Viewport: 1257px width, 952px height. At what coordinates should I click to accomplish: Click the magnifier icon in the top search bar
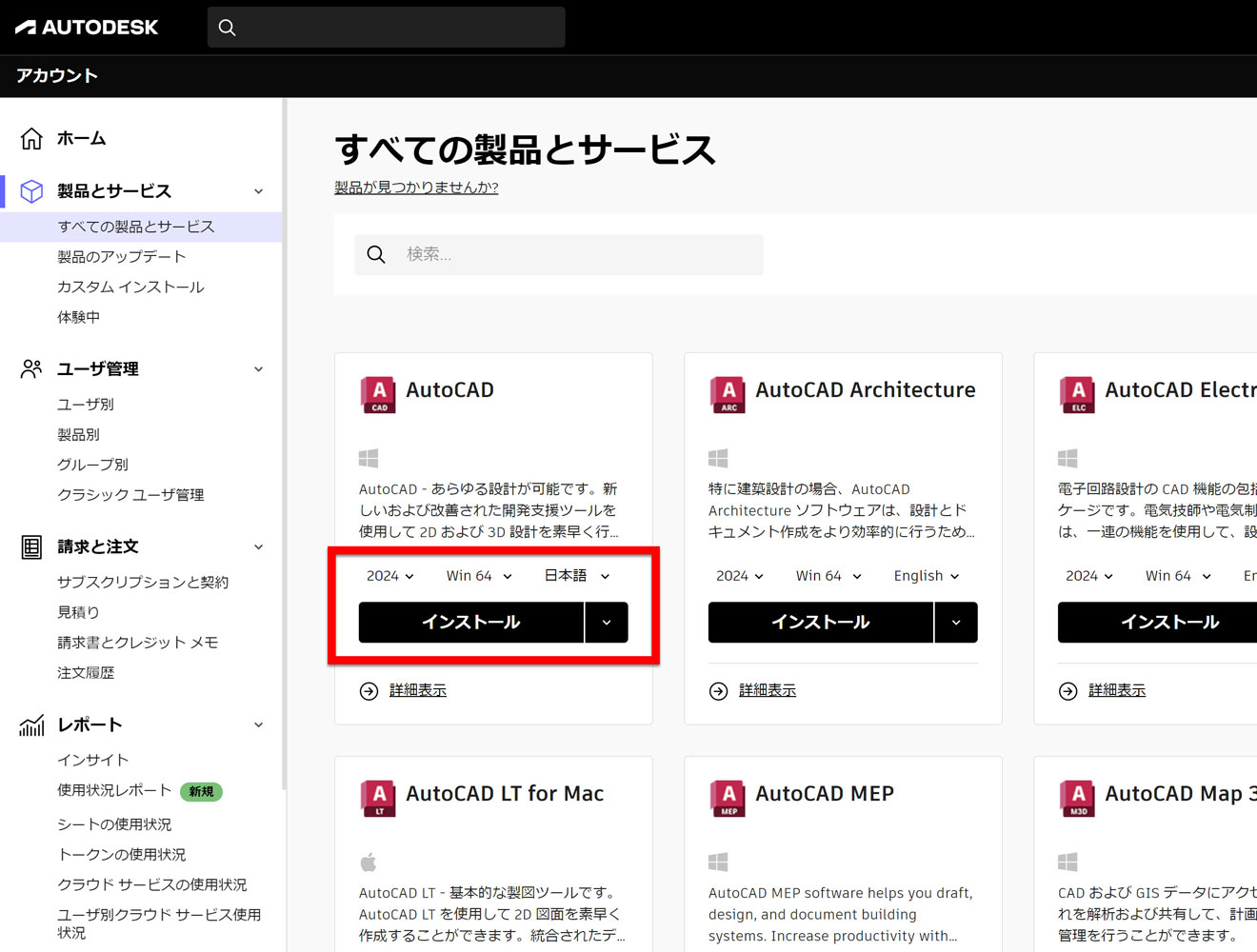pos(227,27)
